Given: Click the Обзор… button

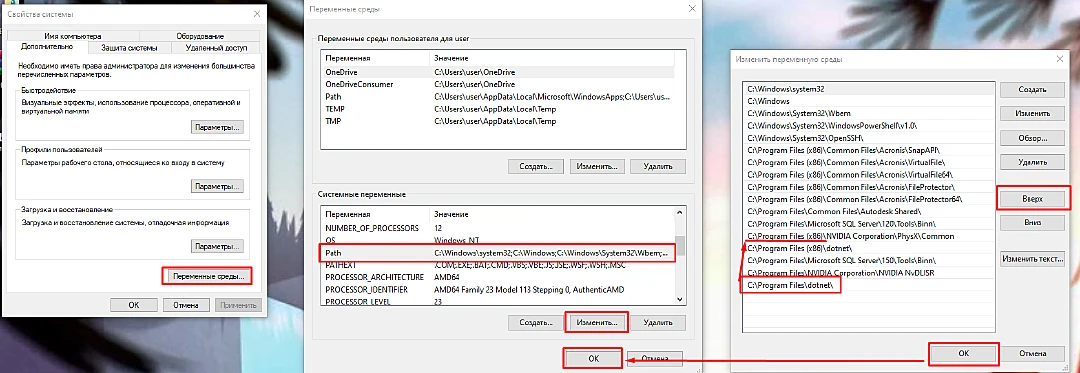Looking at the screenshot, I should 1032,138.
